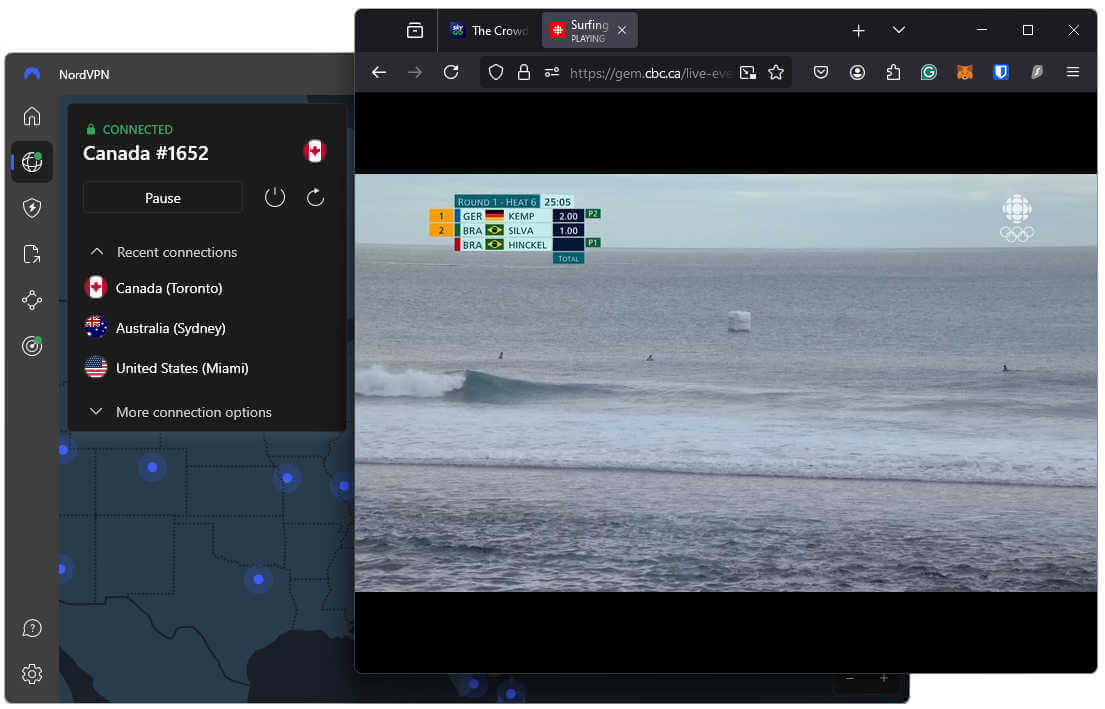This screenshot has height=709, width=1105.
Task: Open tracking protection shield in address bar
Action: coord(495,73)
